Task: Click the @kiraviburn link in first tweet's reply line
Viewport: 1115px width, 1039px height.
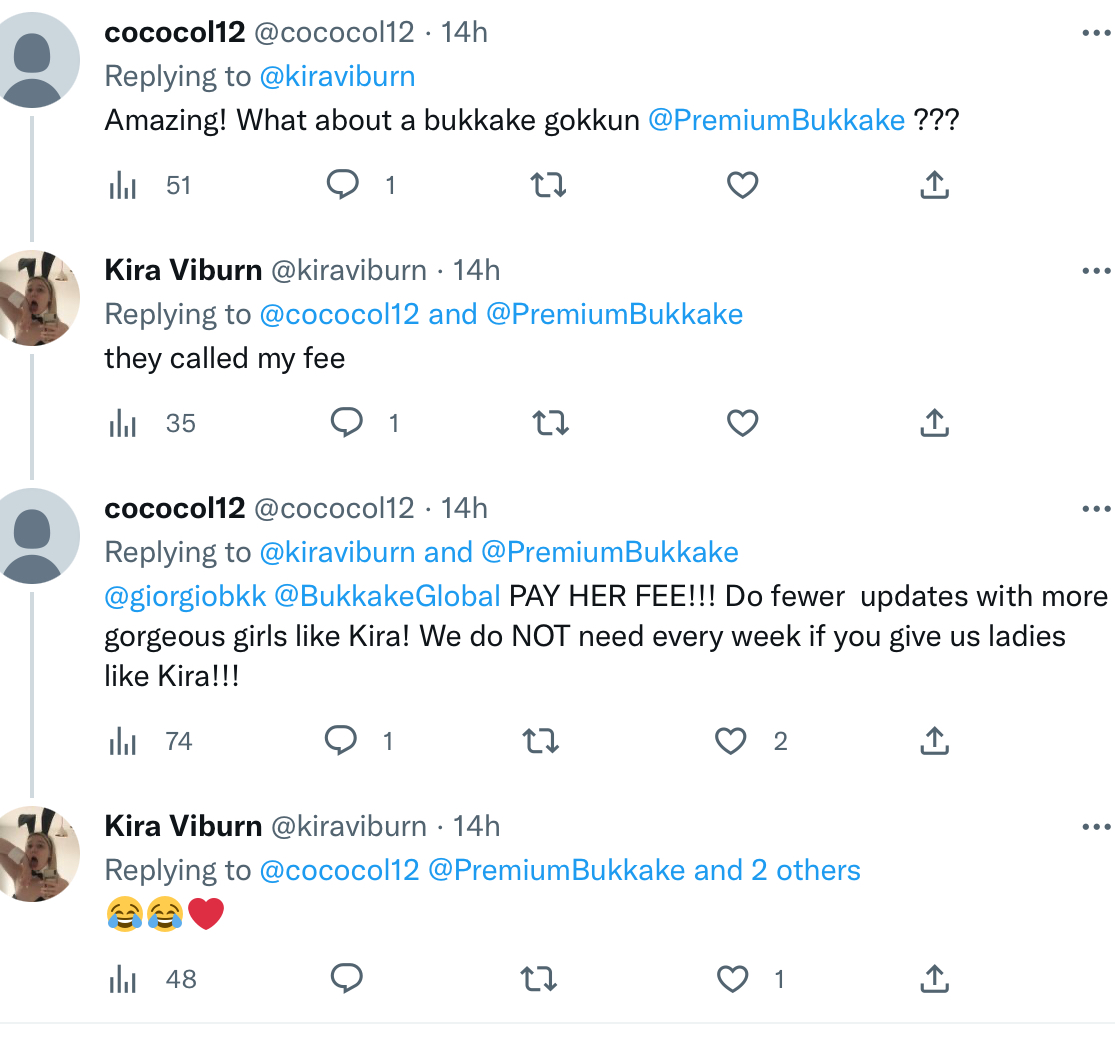Action: 337,77
